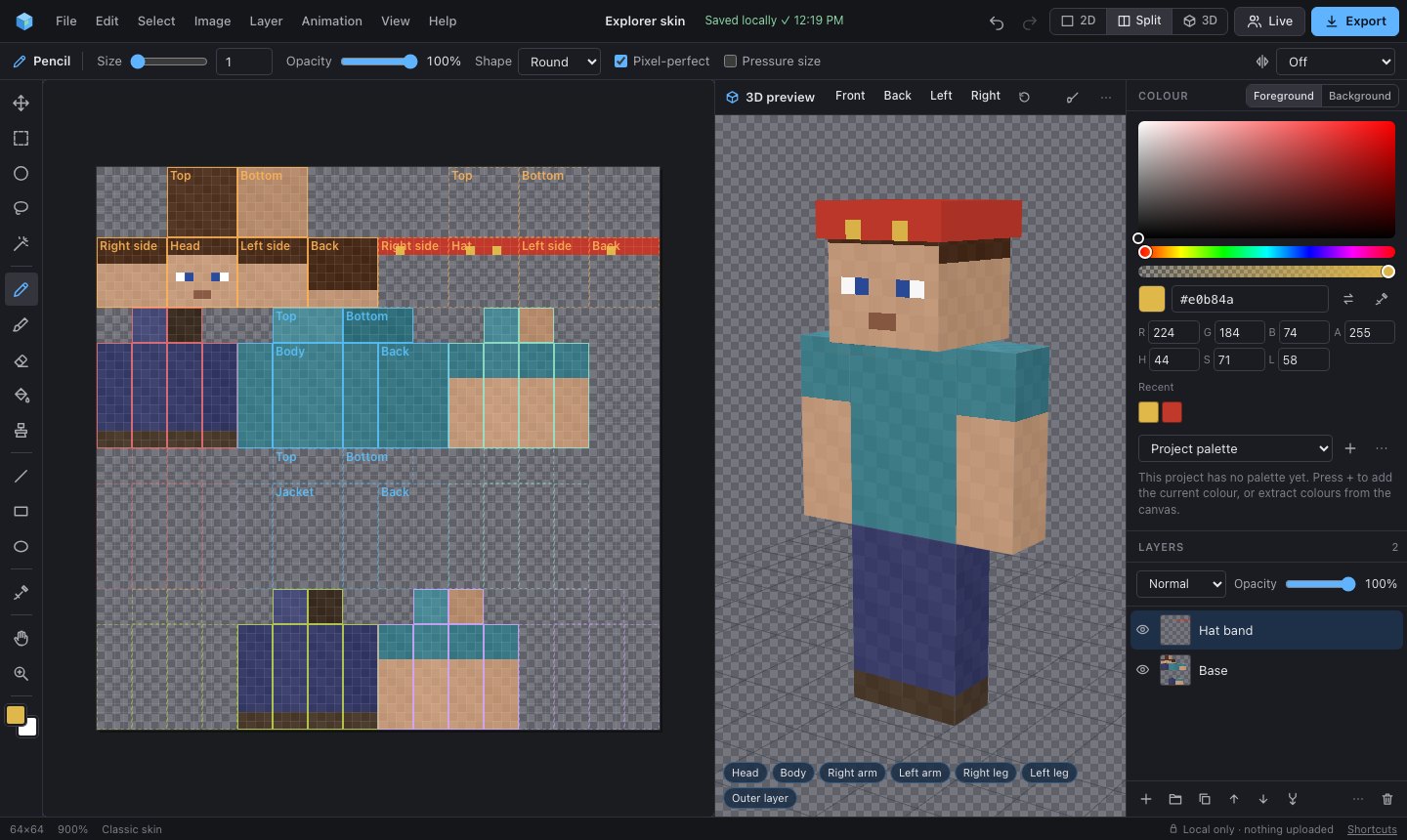Select the Stamp tool
The height and width of the screenshot is (840, 1407).
[x=21, y=431]
